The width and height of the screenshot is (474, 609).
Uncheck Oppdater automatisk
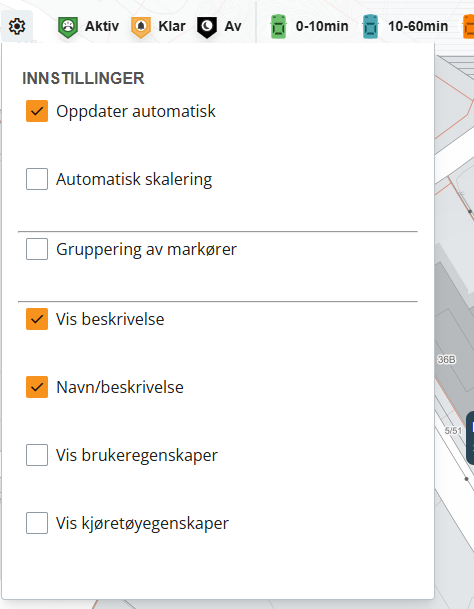point(37,111)
